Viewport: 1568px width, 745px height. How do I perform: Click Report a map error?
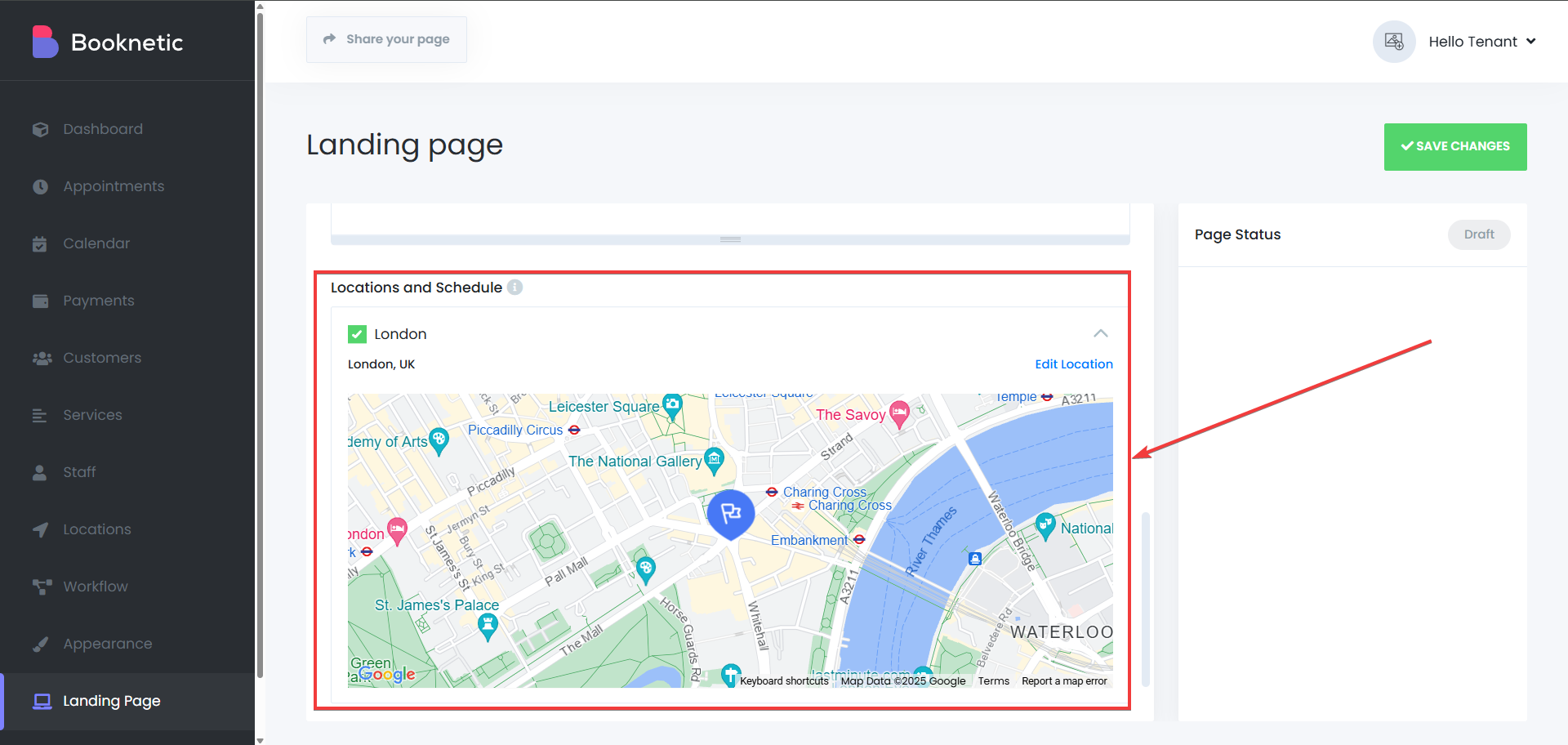tap(1064, 681)
